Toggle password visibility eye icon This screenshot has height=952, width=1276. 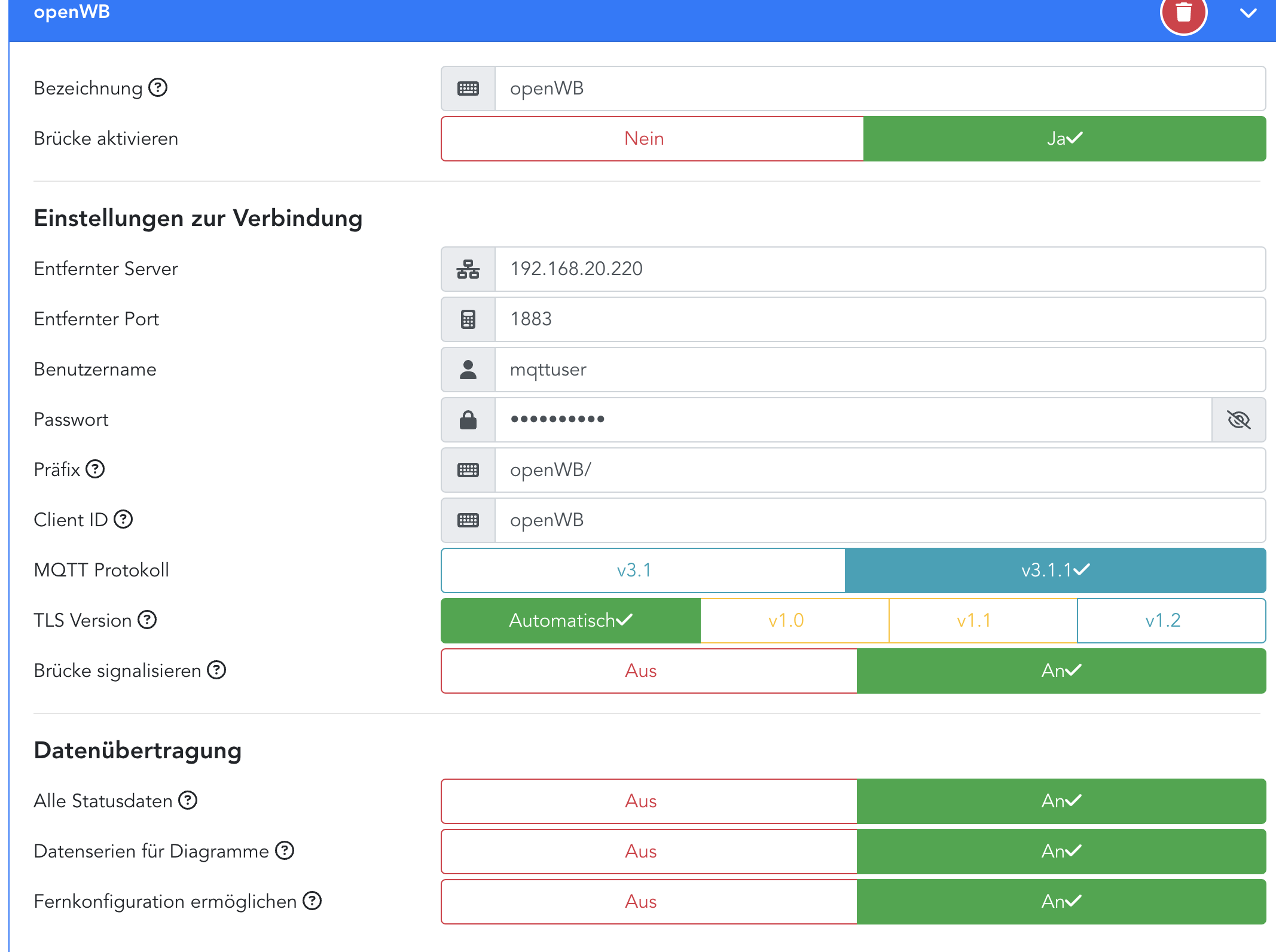point(1238,420)
